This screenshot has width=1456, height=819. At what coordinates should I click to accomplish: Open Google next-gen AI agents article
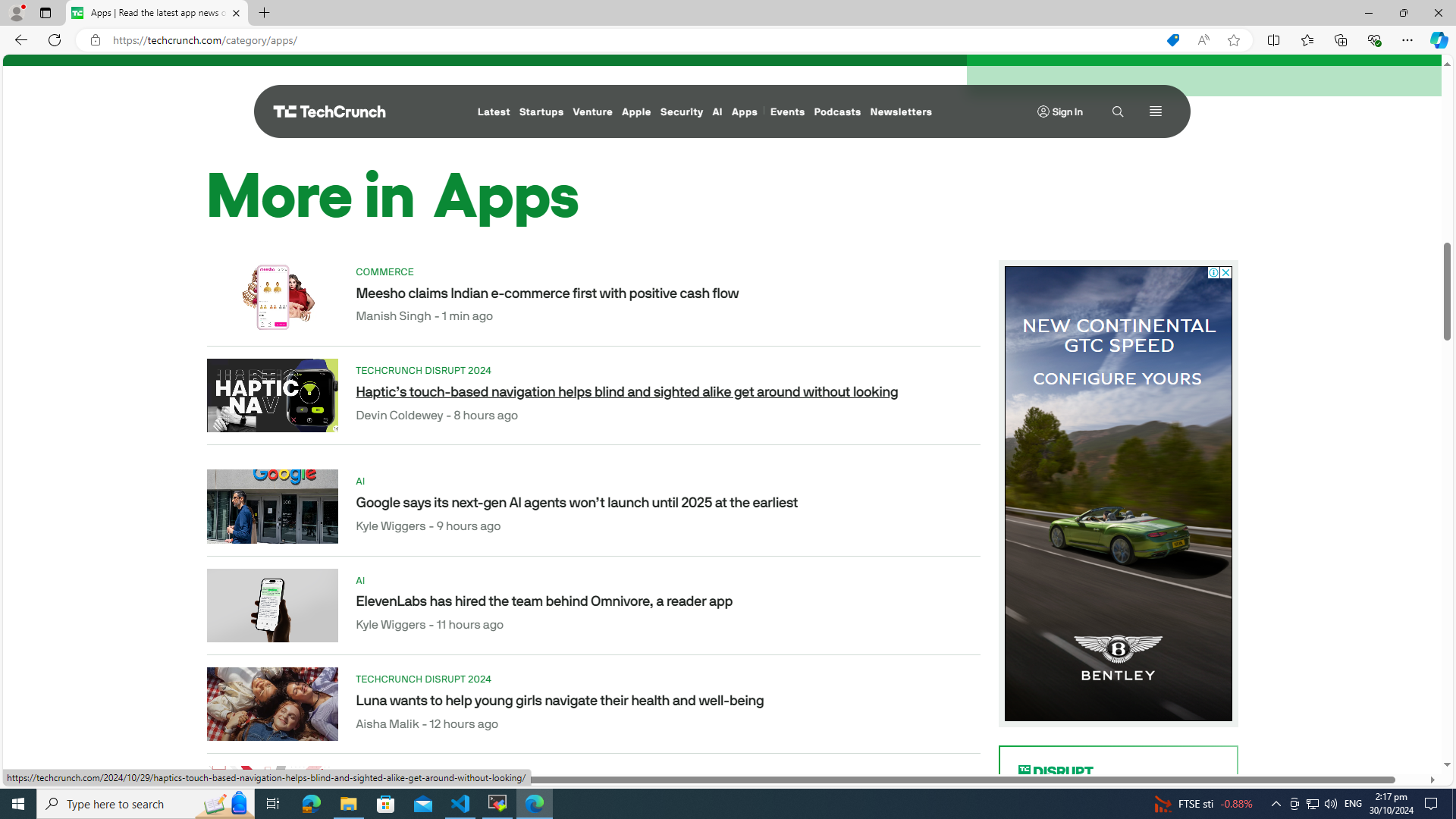tap(576, 503)
